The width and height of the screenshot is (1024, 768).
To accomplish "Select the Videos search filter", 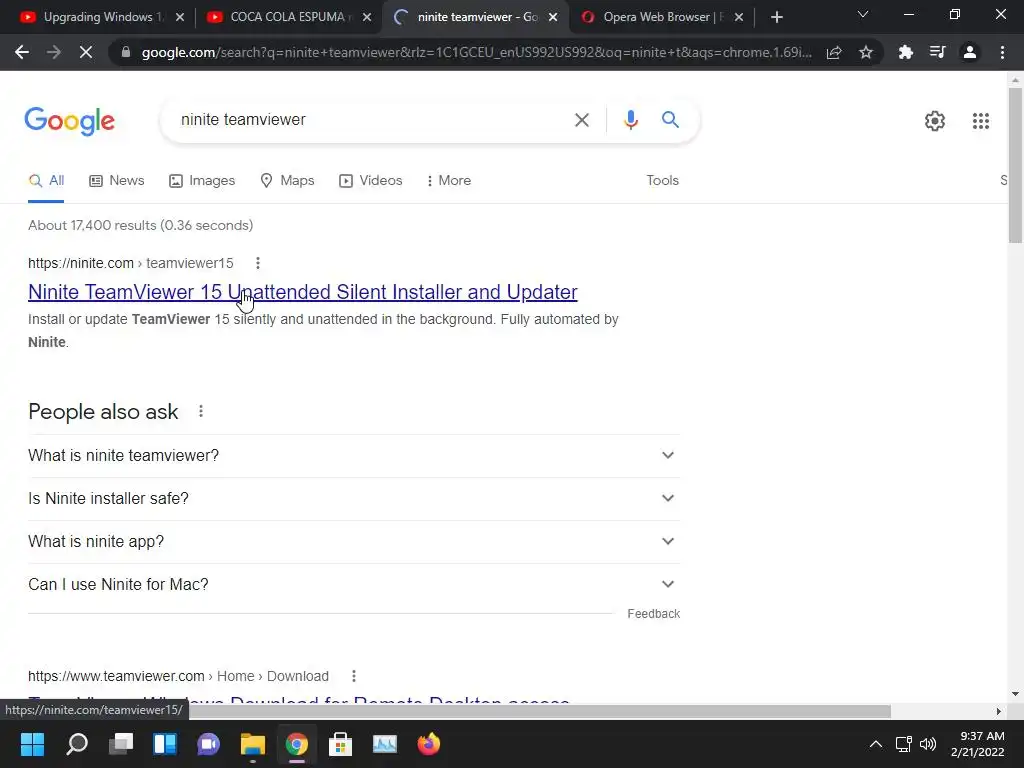I will coord(370,180).
